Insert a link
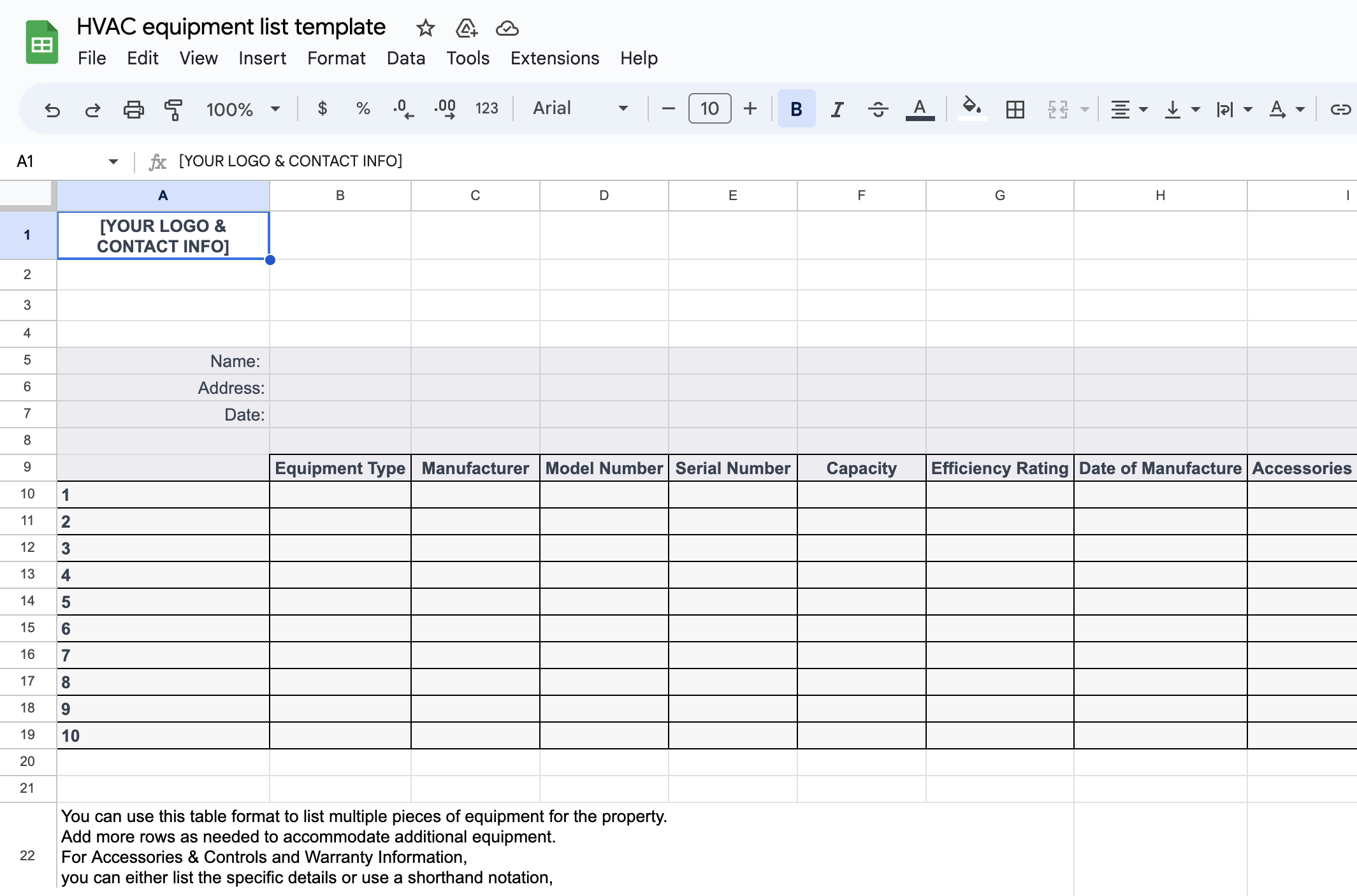The width and height of the screenshot is (1357, 896). 1339,108
